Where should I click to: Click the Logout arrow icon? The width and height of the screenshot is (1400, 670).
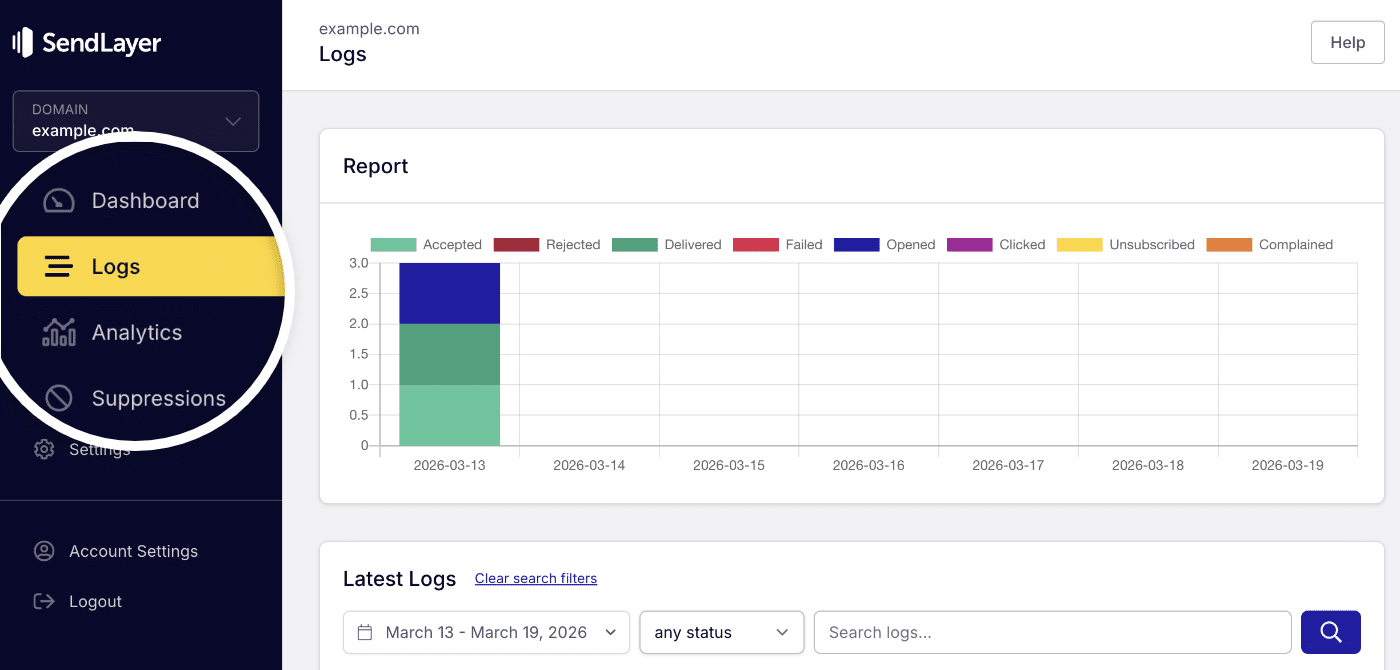(x=44, y=601)
